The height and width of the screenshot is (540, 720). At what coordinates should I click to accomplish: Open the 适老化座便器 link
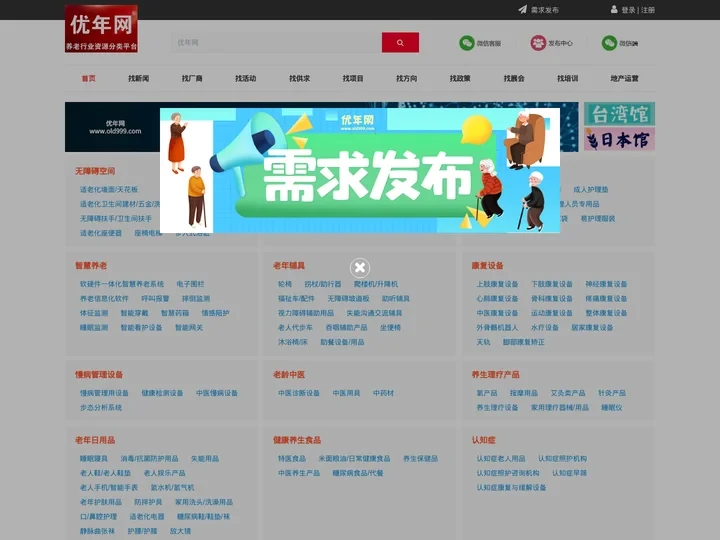coord(101,233)
